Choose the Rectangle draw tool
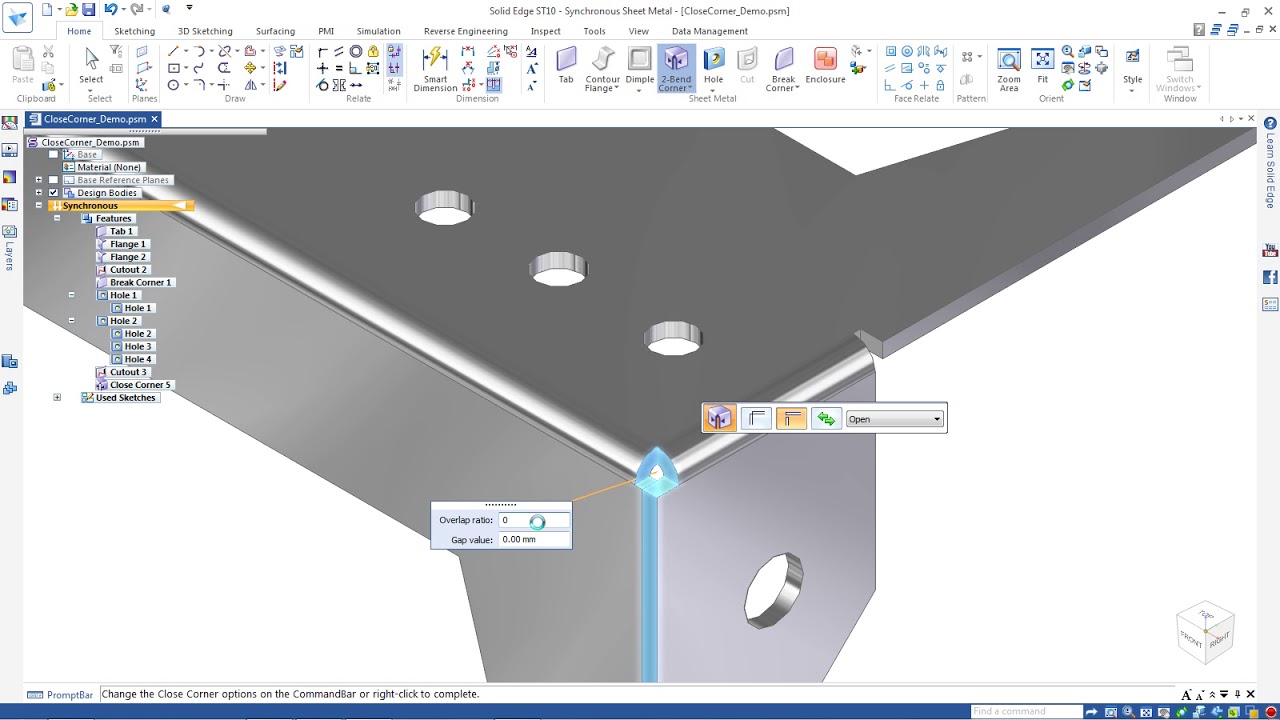 pos(173,68)
